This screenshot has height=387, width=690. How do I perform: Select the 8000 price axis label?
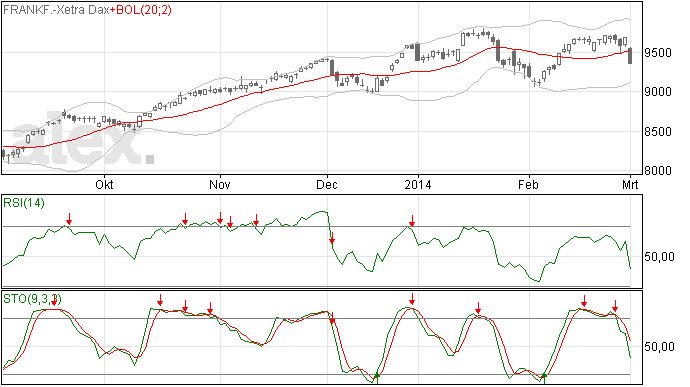[x=658, y=170]
